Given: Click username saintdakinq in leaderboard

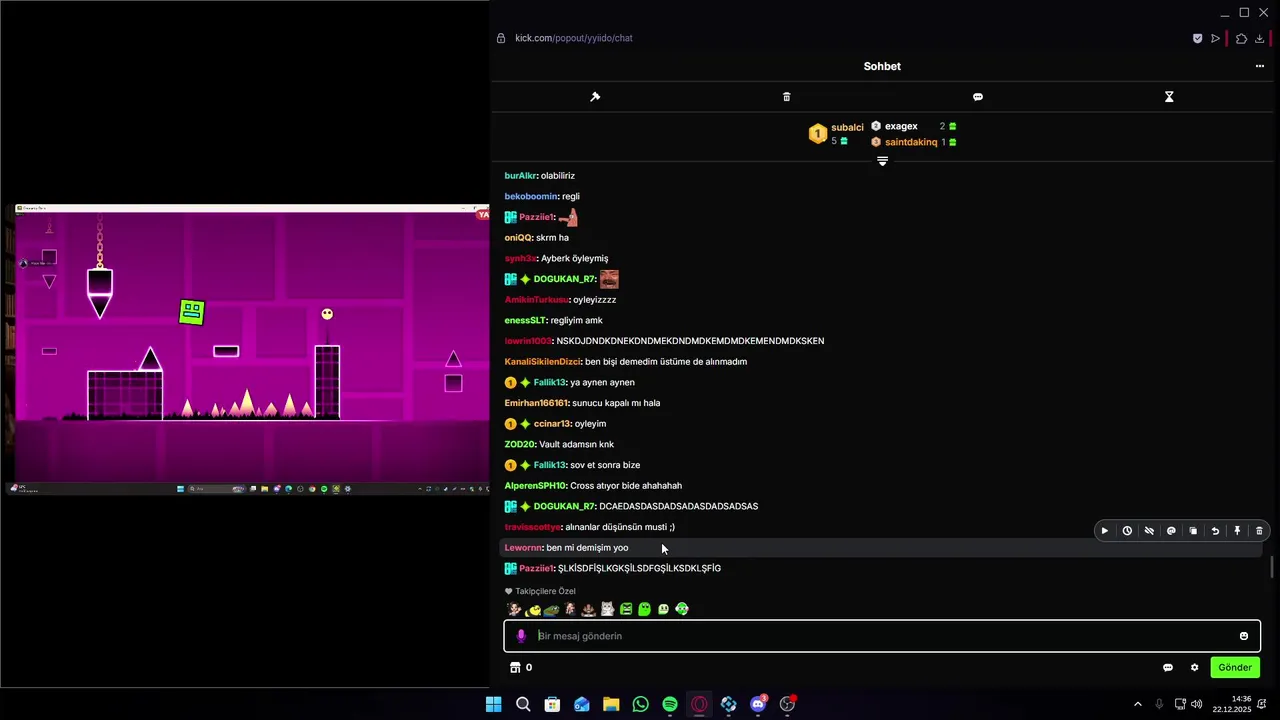Looking at the screenshot, I should coord(911,142).
